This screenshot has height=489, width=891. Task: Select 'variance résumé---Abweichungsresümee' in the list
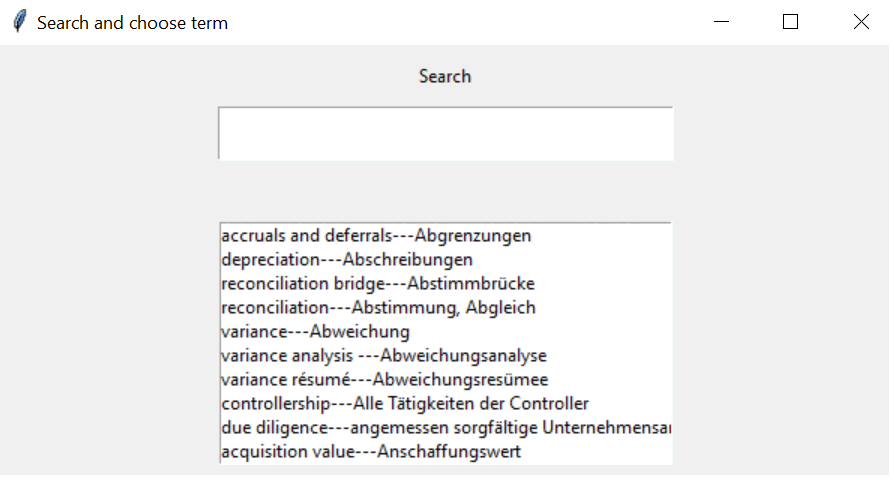point(384,380)
